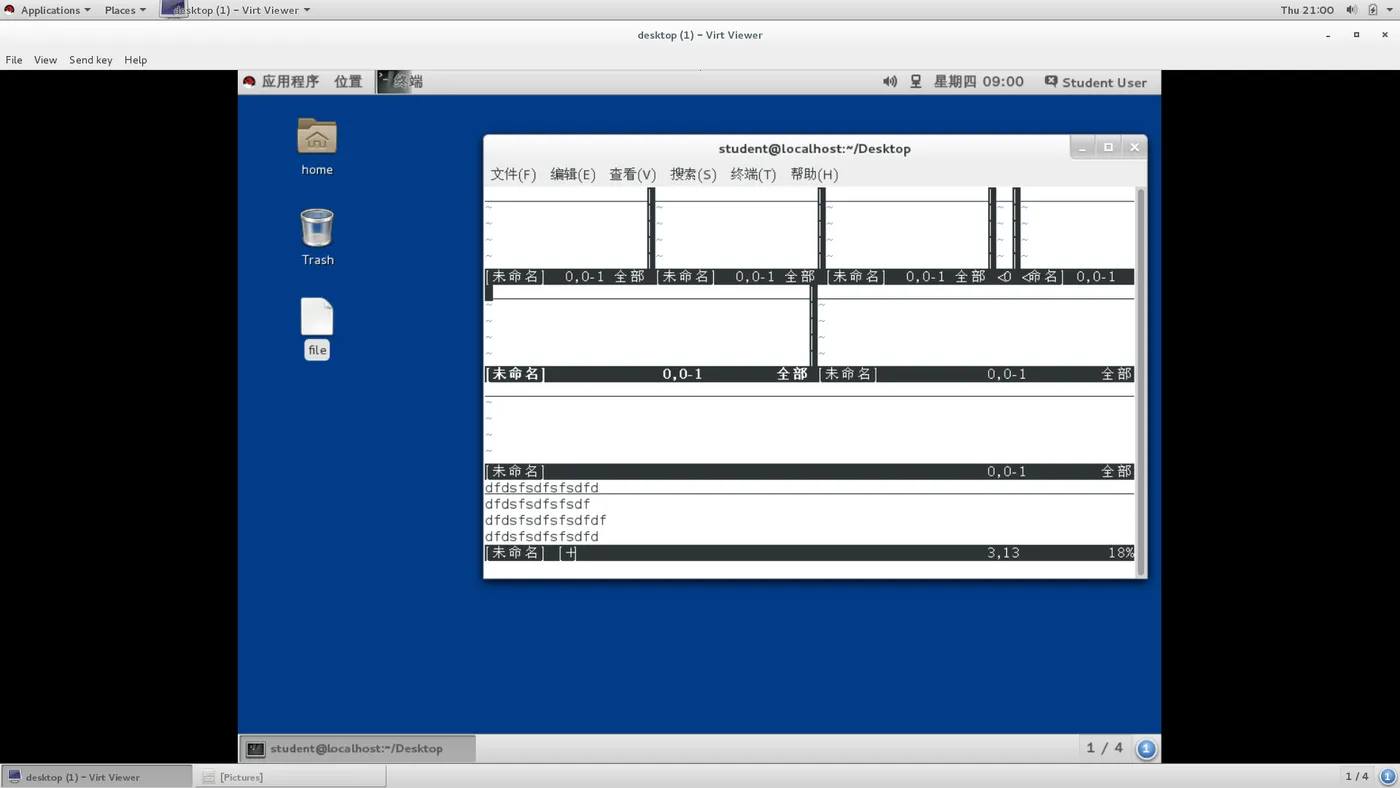Open the terminal 帮助(H) menu
1400x788 pixels.
(814, 174)
